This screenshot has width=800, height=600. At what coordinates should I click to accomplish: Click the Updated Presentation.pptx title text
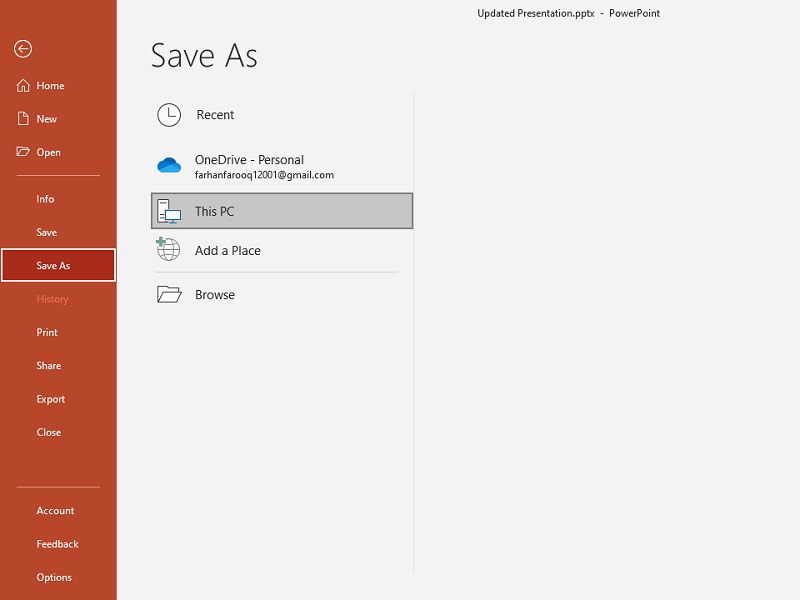536,13
